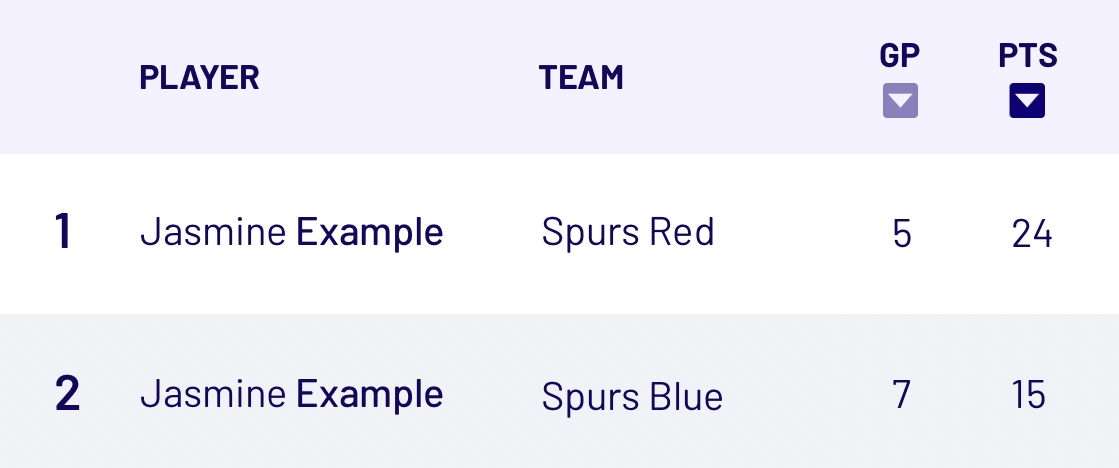Click the points value 15
Image resolution: width=1119 pixels, height=468 pixels.
point(1029,395)
